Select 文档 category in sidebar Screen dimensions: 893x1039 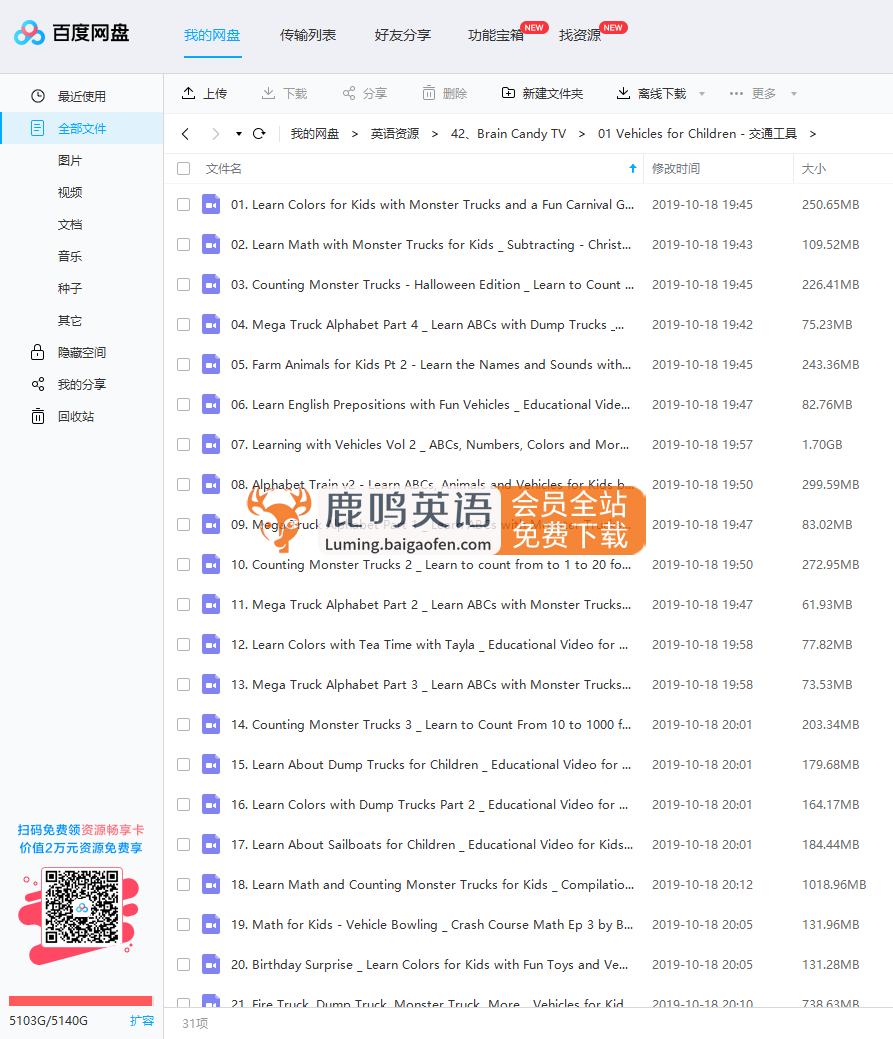pyautogui.click(x=70, y=224)
